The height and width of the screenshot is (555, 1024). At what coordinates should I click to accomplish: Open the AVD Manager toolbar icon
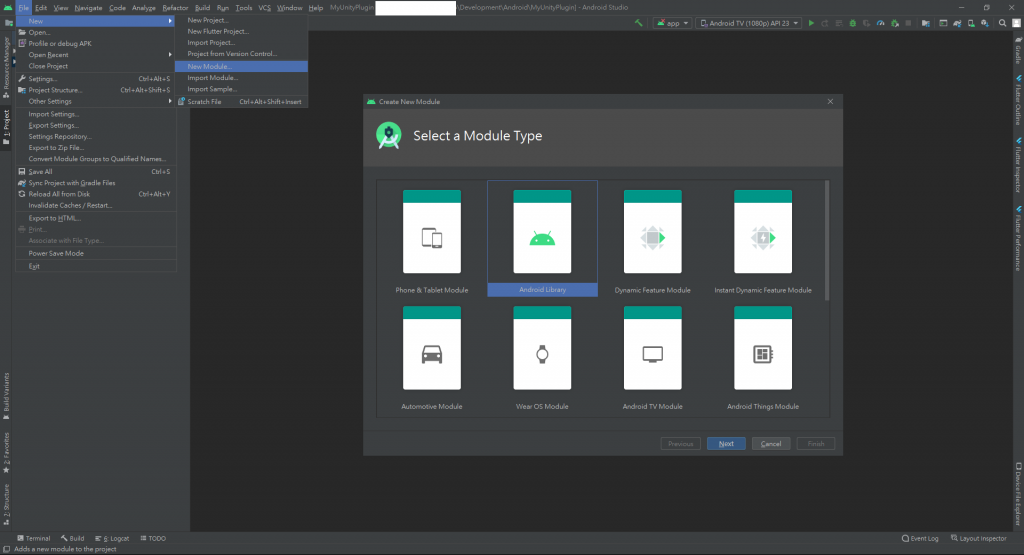[971, 23]
